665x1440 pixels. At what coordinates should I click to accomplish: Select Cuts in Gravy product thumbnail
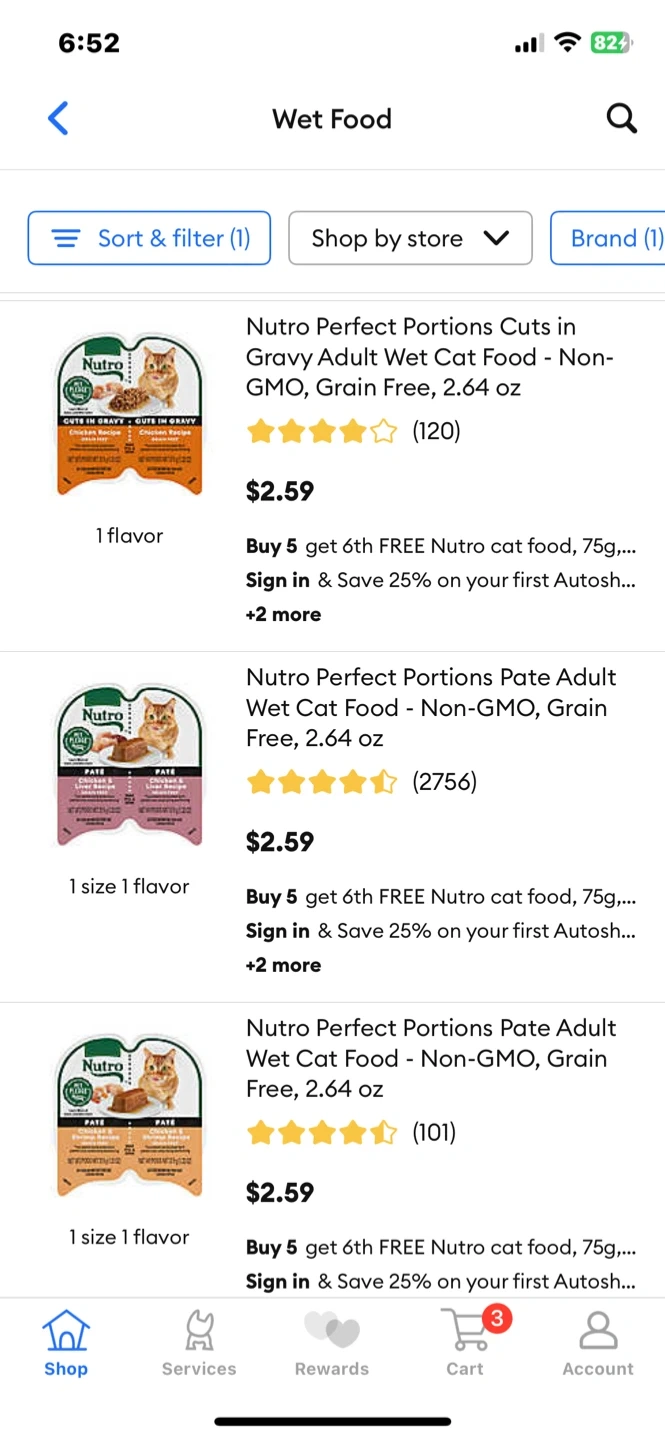pyautogui.click(x=130, y=415)
